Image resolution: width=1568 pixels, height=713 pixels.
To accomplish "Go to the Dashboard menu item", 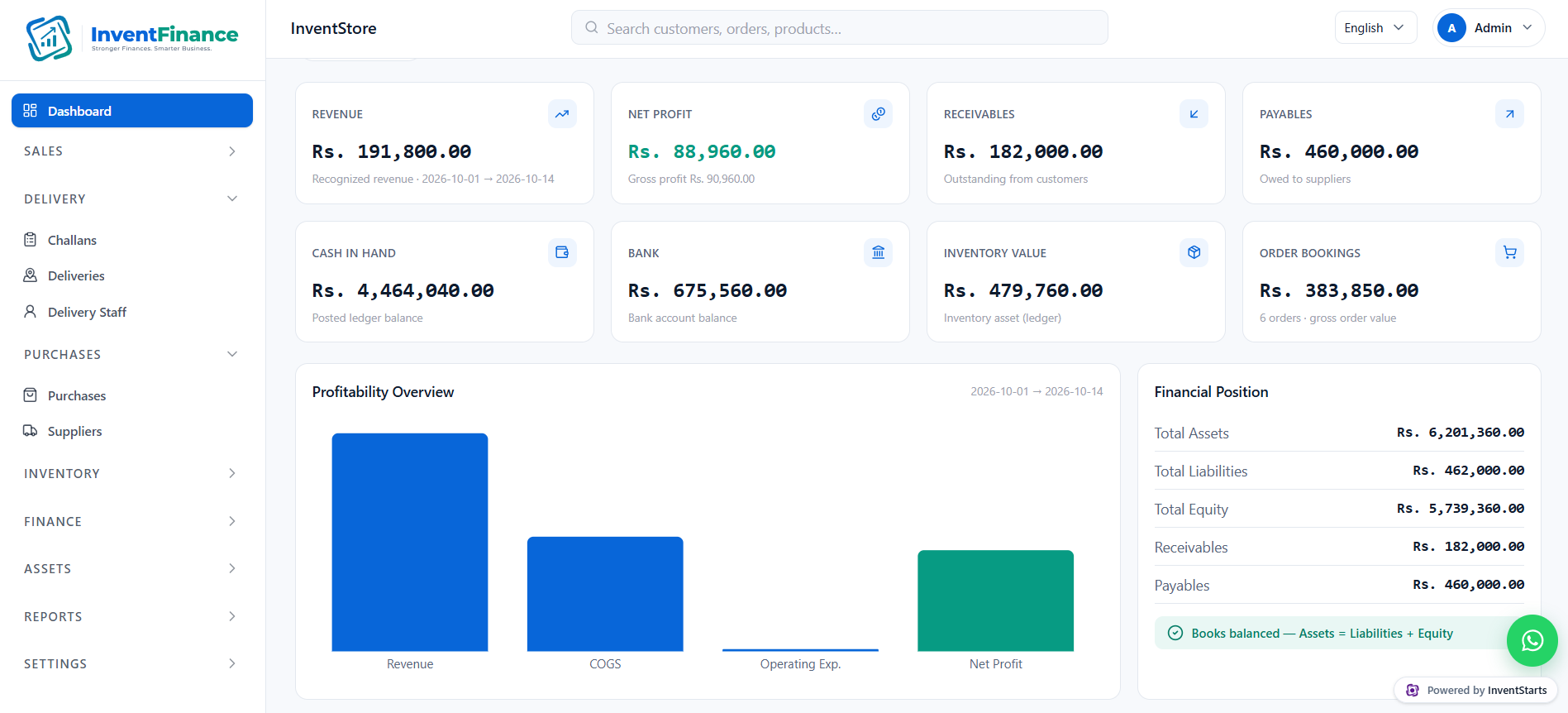I will point(132,111).
